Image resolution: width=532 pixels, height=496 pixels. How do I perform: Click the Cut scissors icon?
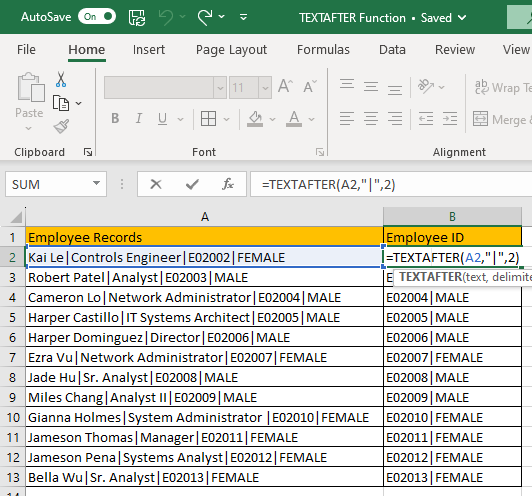[x=61, y=79]
